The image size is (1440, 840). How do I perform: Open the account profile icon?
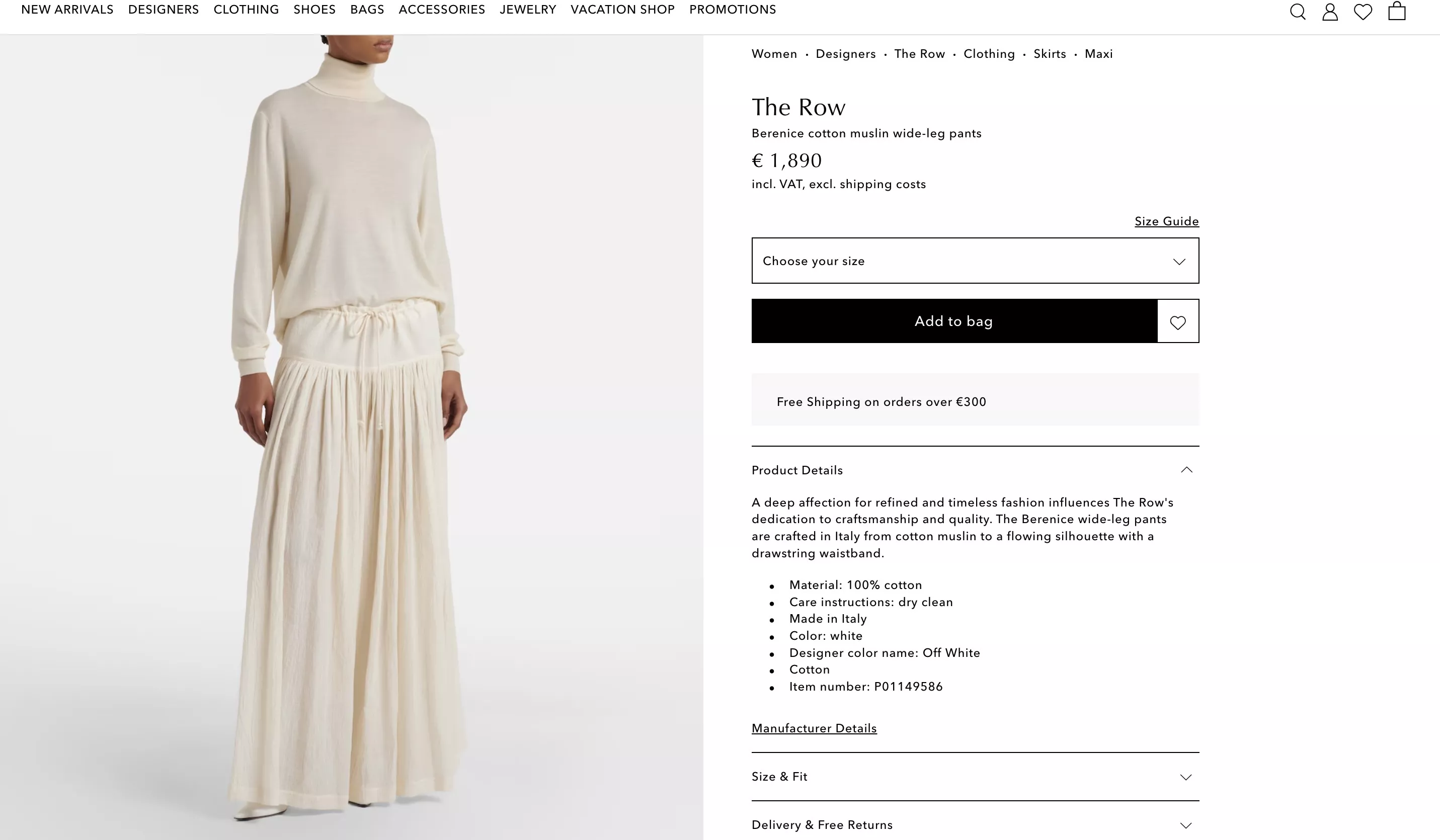point(1330,12)
